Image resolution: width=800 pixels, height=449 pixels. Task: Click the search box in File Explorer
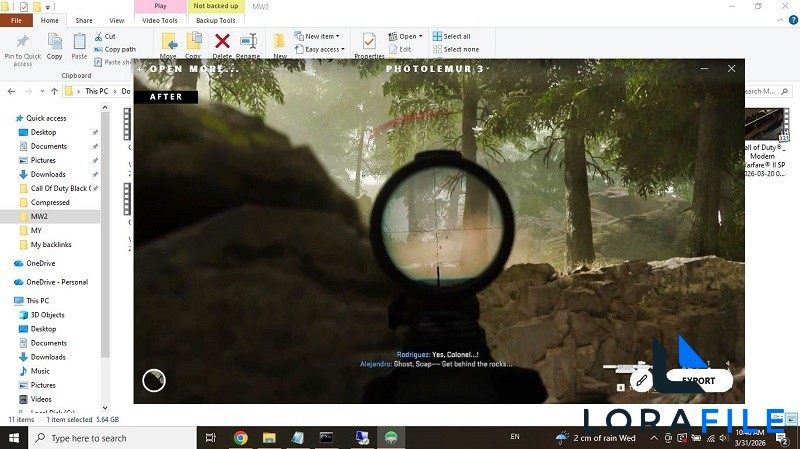(x=766, y=91)
